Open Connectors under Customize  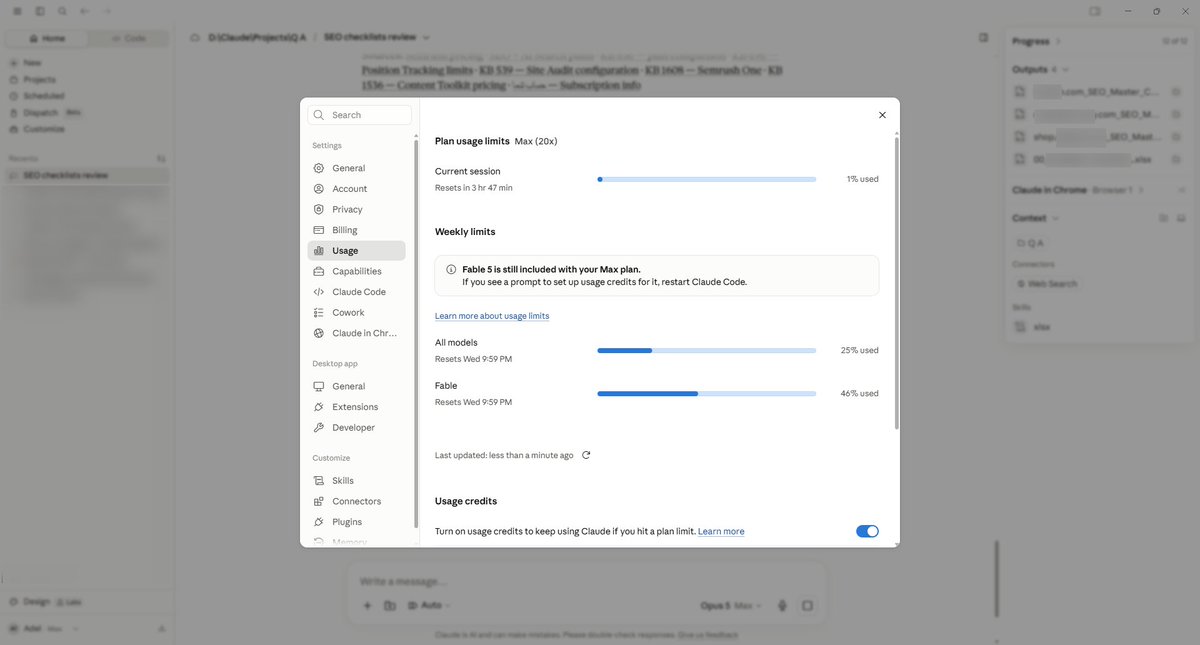(x=357, y=501)
